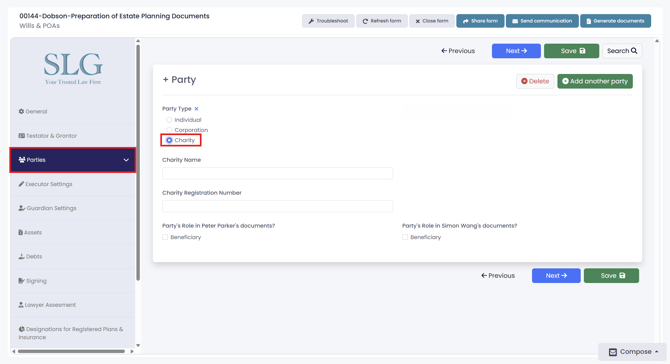
Task: Click Debts icon in sidebar
Action: [21, 256]
